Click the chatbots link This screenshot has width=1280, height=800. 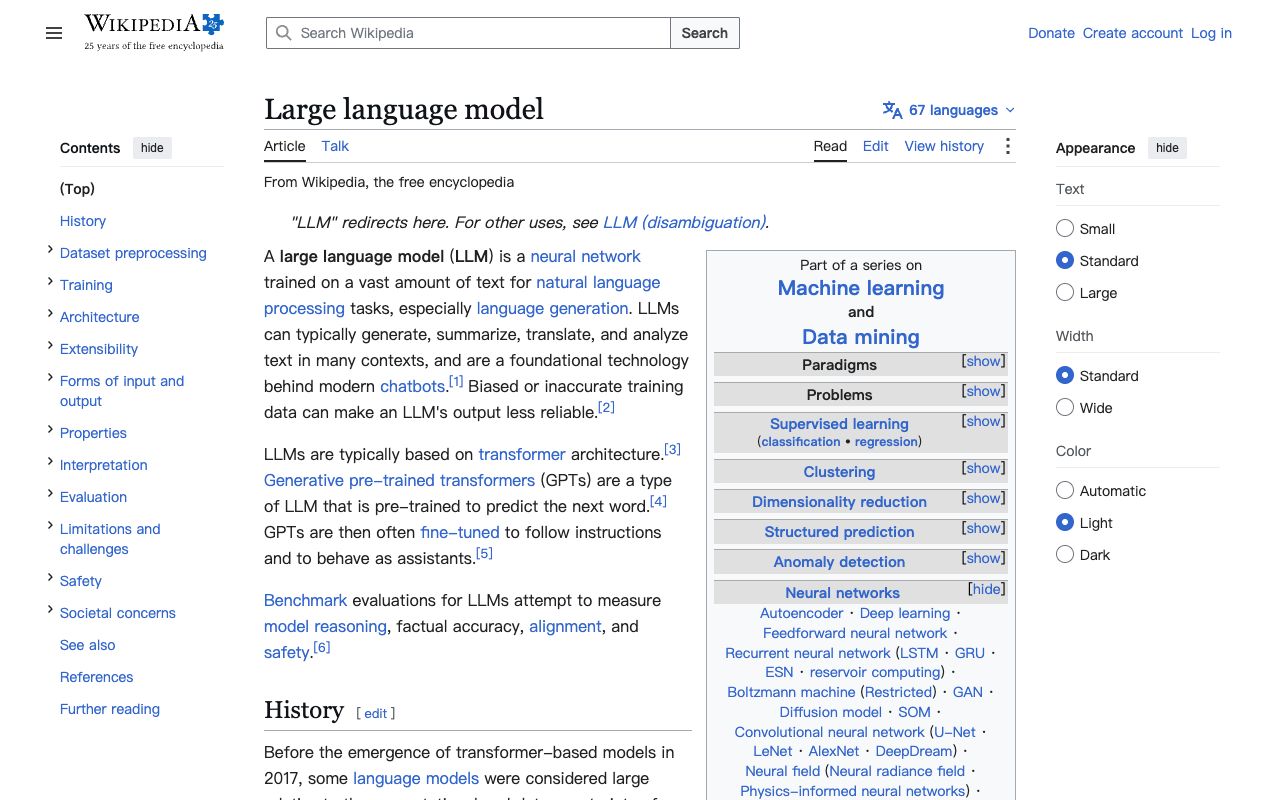pos(412,386)
